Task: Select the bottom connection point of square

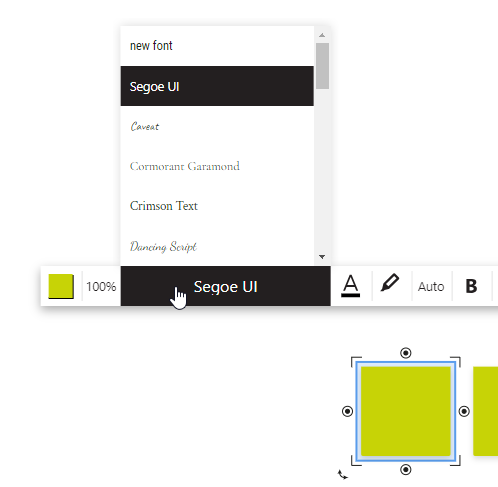Action: click(x=406, y=470)
